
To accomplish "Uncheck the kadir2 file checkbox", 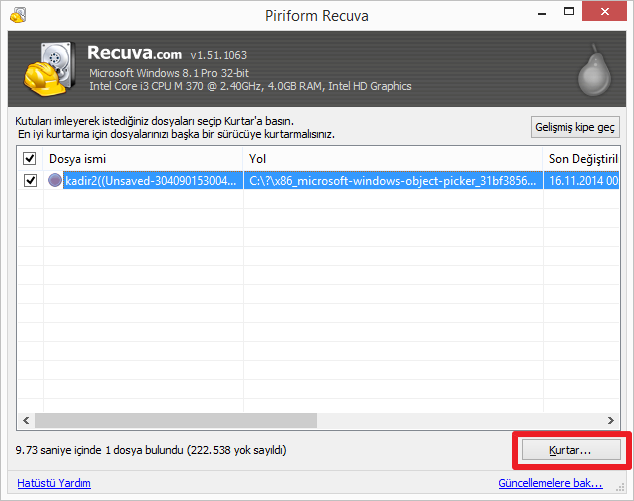I will tap(30, 180).
